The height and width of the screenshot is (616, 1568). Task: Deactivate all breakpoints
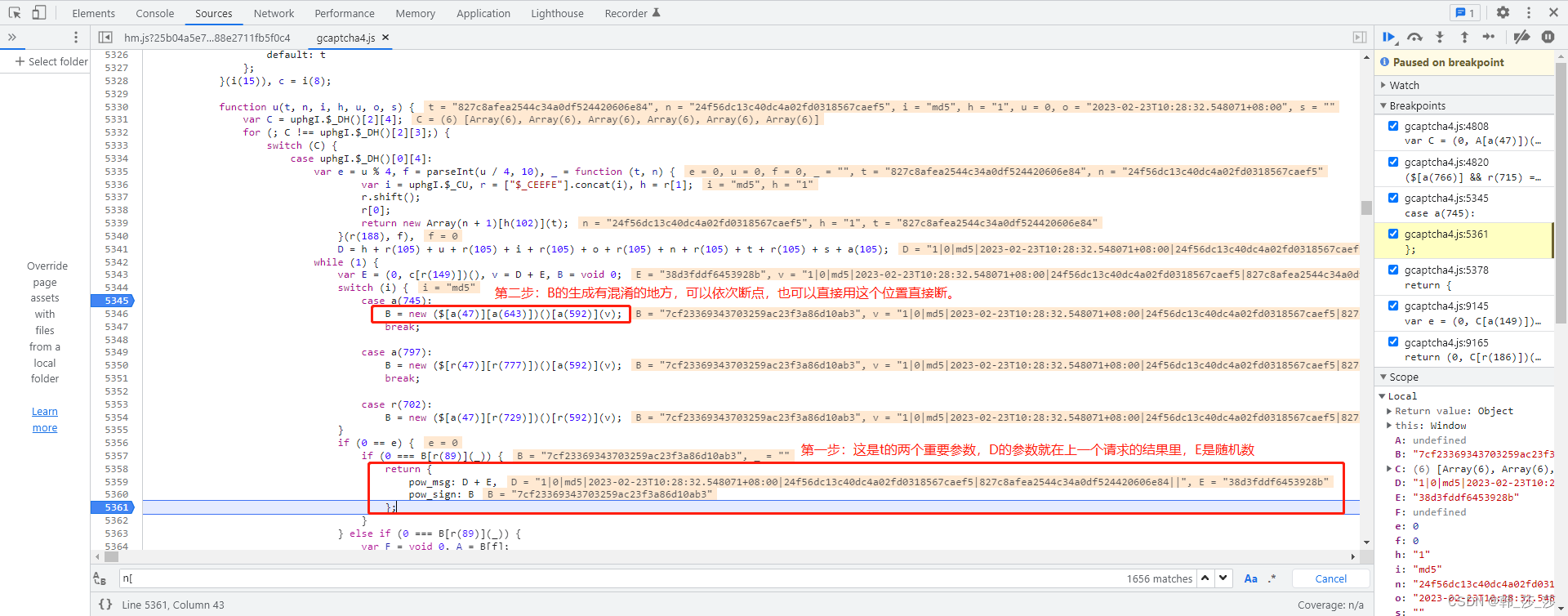coord(1521,37)
